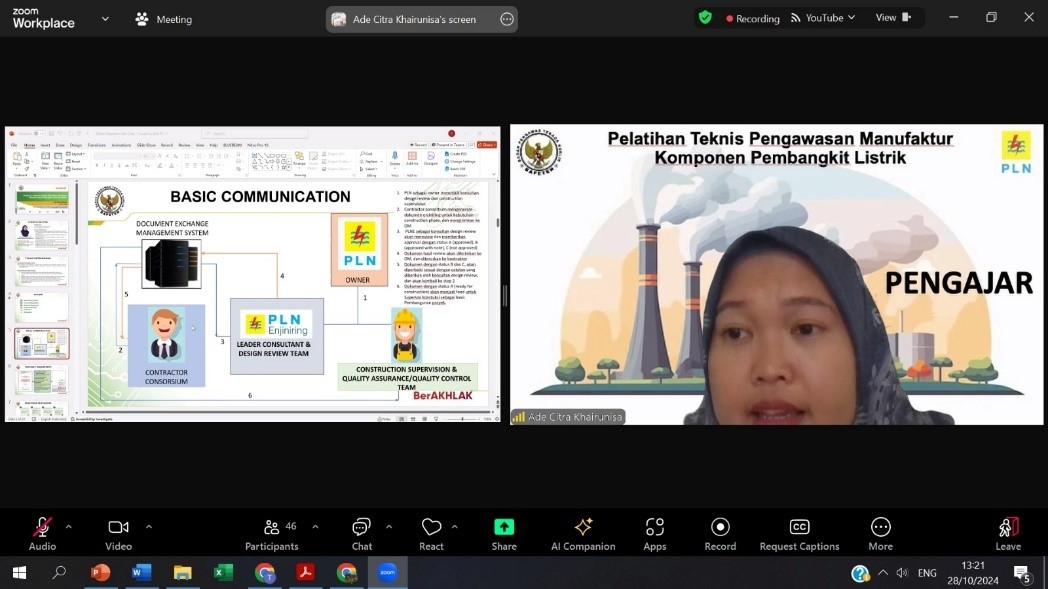Screen dimensions: 1048x589
Task: Switch to the Design tab in PowerPoint
Action: coord(76,144)
